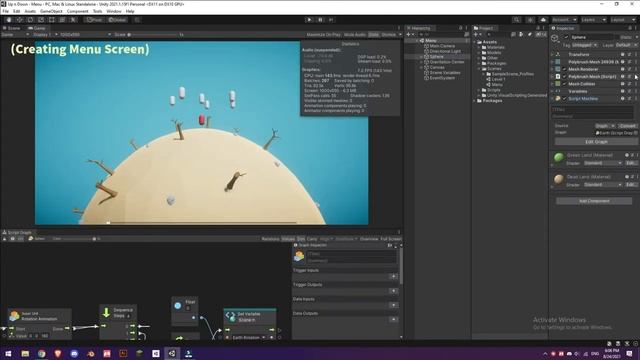Toggle the Stats overlay button

coord(373,35)
